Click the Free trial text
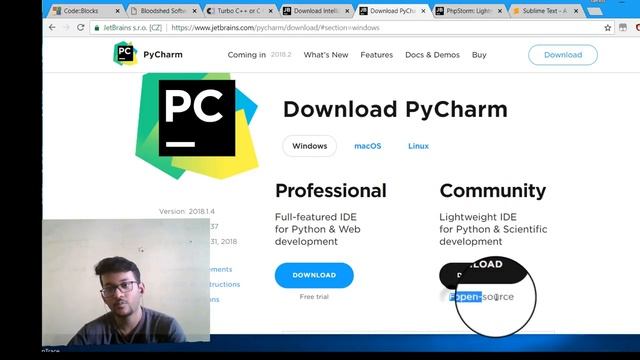Screen dimensions: 640x360 point(314,297)
